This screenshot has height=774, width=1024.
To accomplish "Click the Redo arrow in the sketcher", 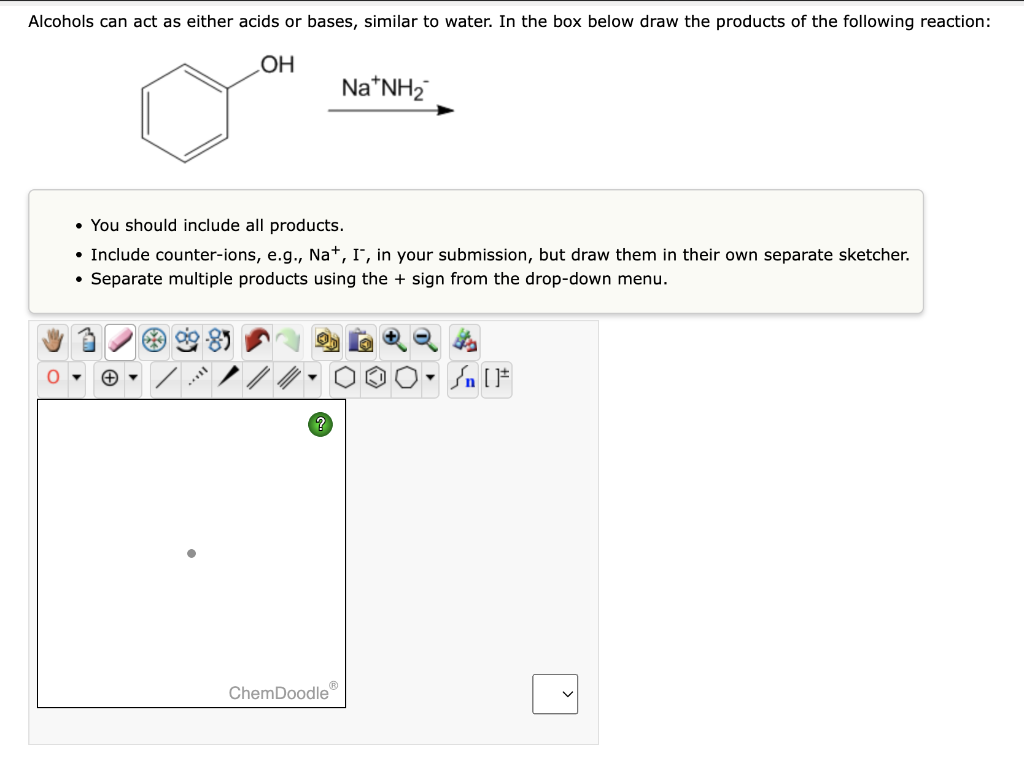I will (291, 341).
